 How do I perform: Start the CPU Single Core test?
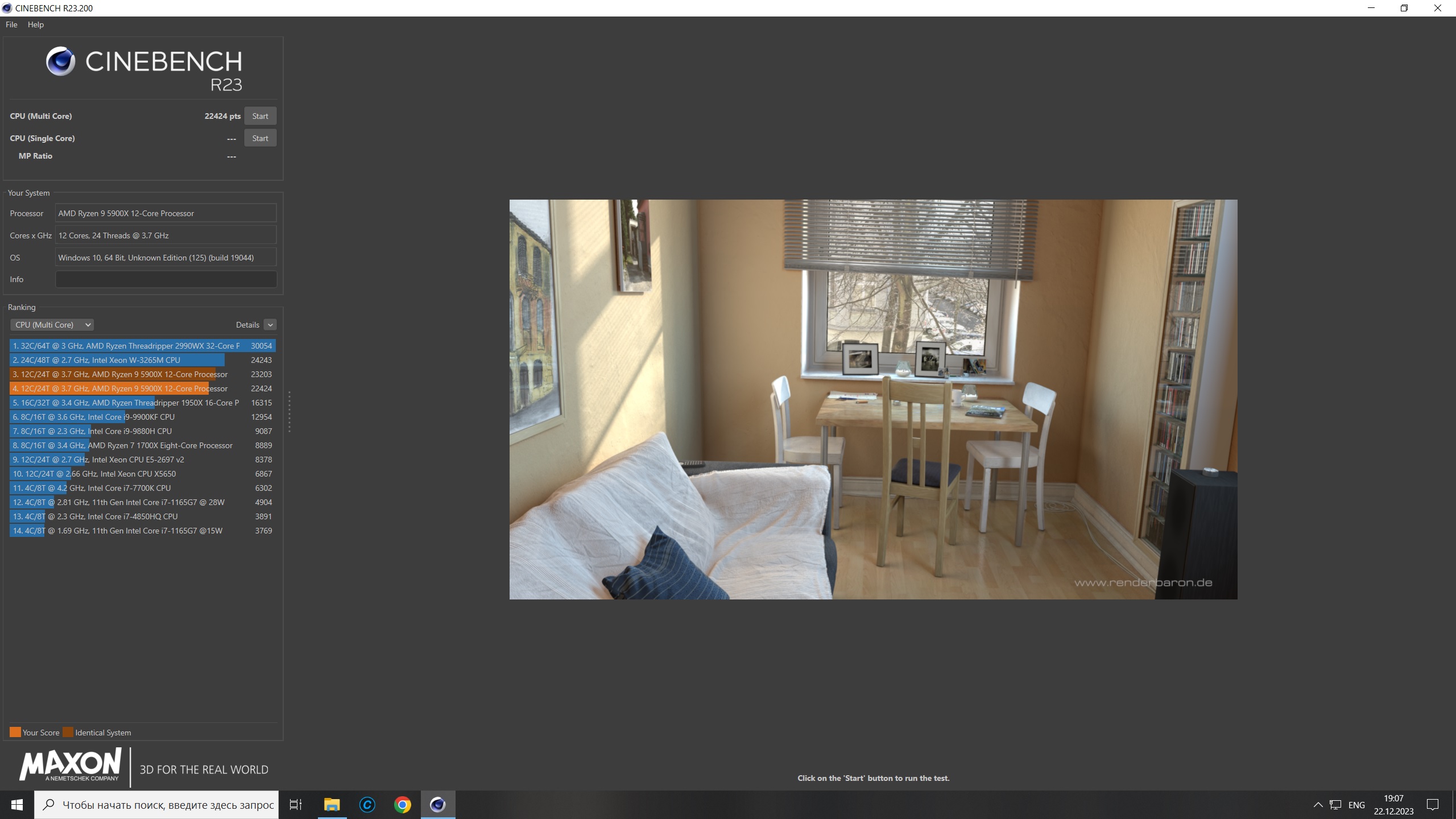click(260, 138)
